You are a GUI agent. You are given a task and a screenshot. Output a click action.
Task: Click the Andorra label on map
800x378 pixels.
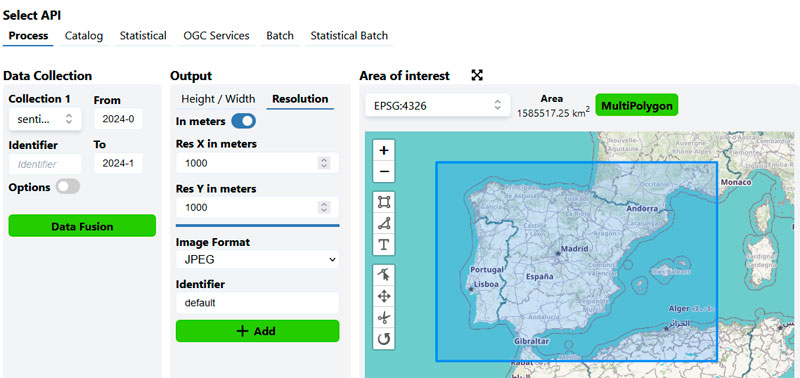[642, 208]
